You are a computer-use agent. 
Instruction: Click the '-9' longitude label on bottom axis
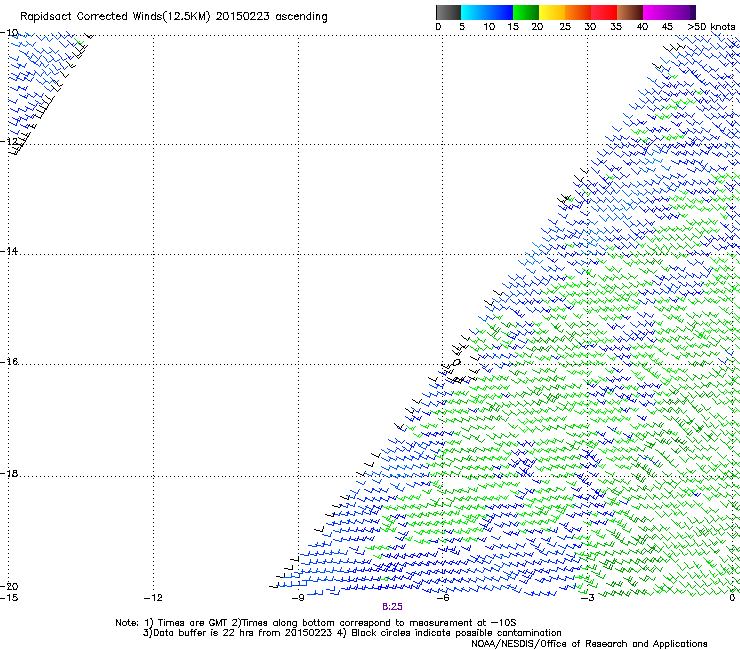pyautogui.click(x=298, y=598)
